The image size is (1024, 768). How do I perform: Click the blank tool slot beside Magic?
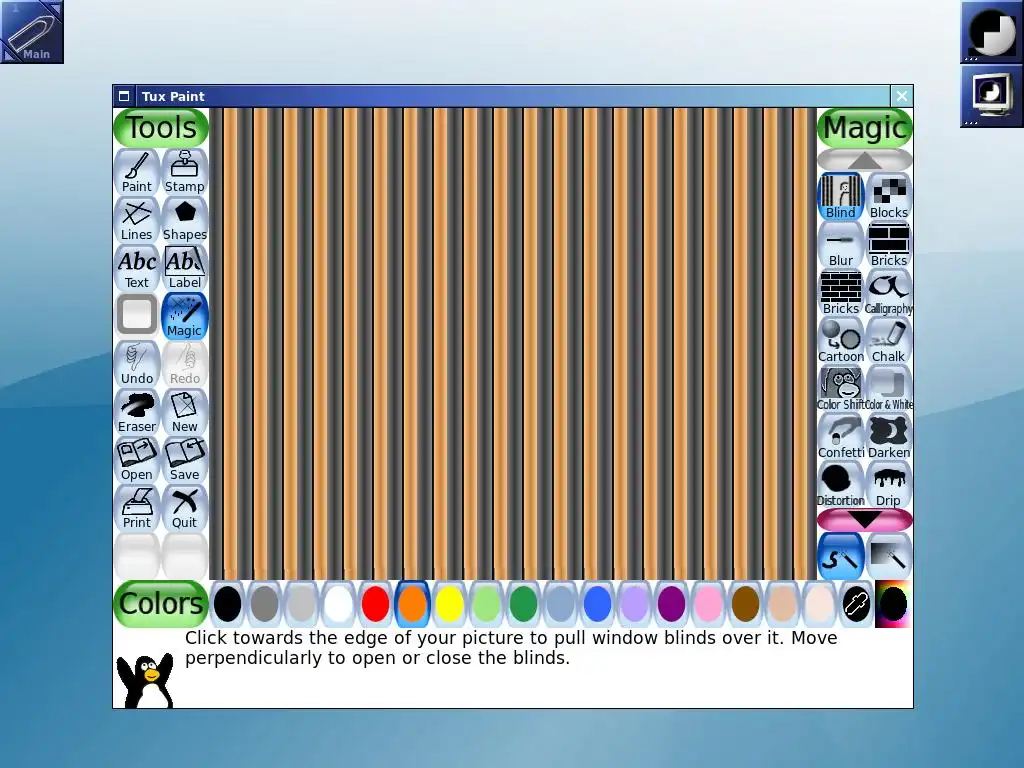click(136, 316)
